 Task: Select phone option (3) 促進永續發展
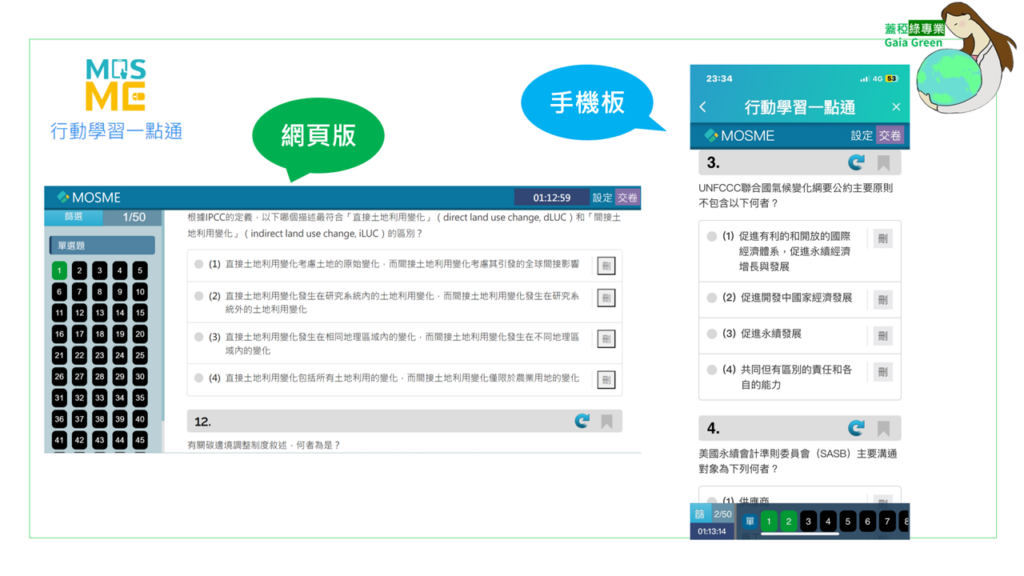coord(712,334)
